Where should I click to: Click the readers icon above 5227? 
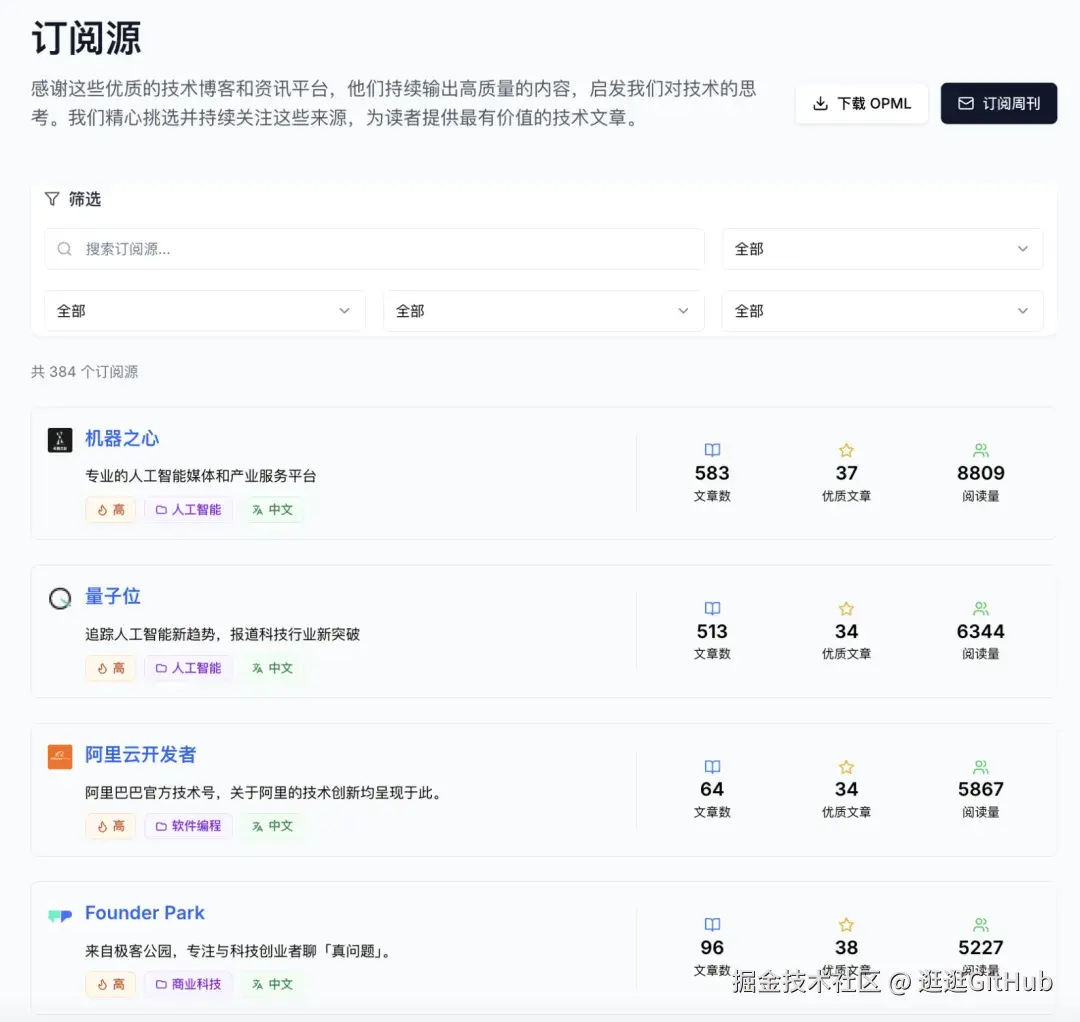981,925
